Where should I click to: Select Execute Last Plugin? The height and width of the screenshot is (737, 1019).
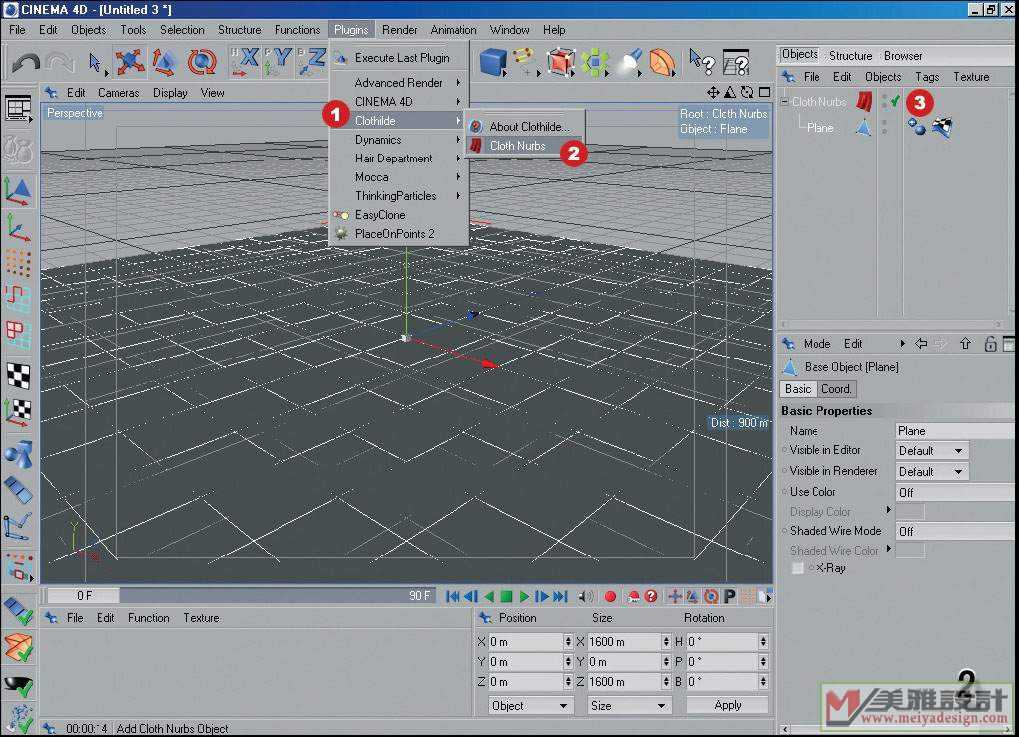399,58
